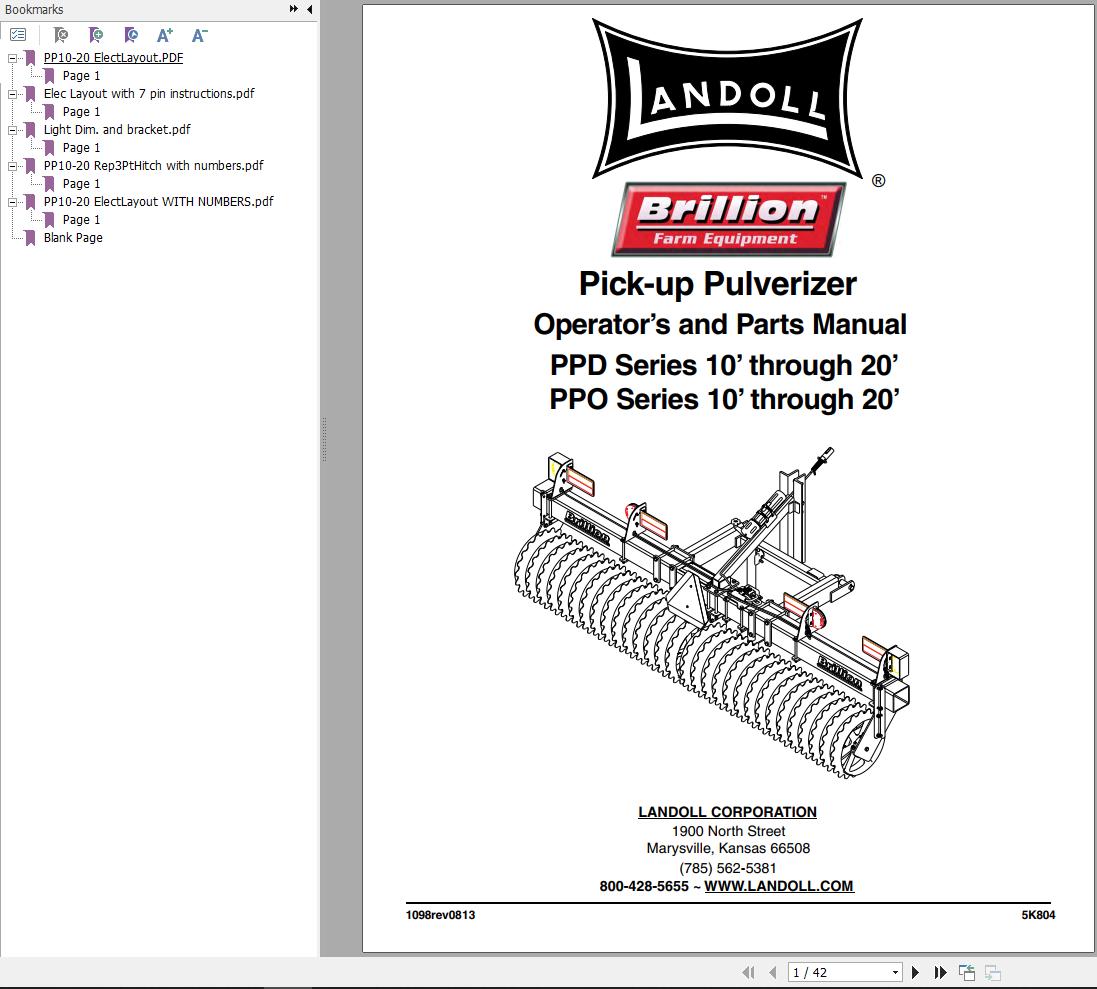
Task: Collapse the Elec Layout with 7 pin bookmark
Action: [x=12, y=93]
